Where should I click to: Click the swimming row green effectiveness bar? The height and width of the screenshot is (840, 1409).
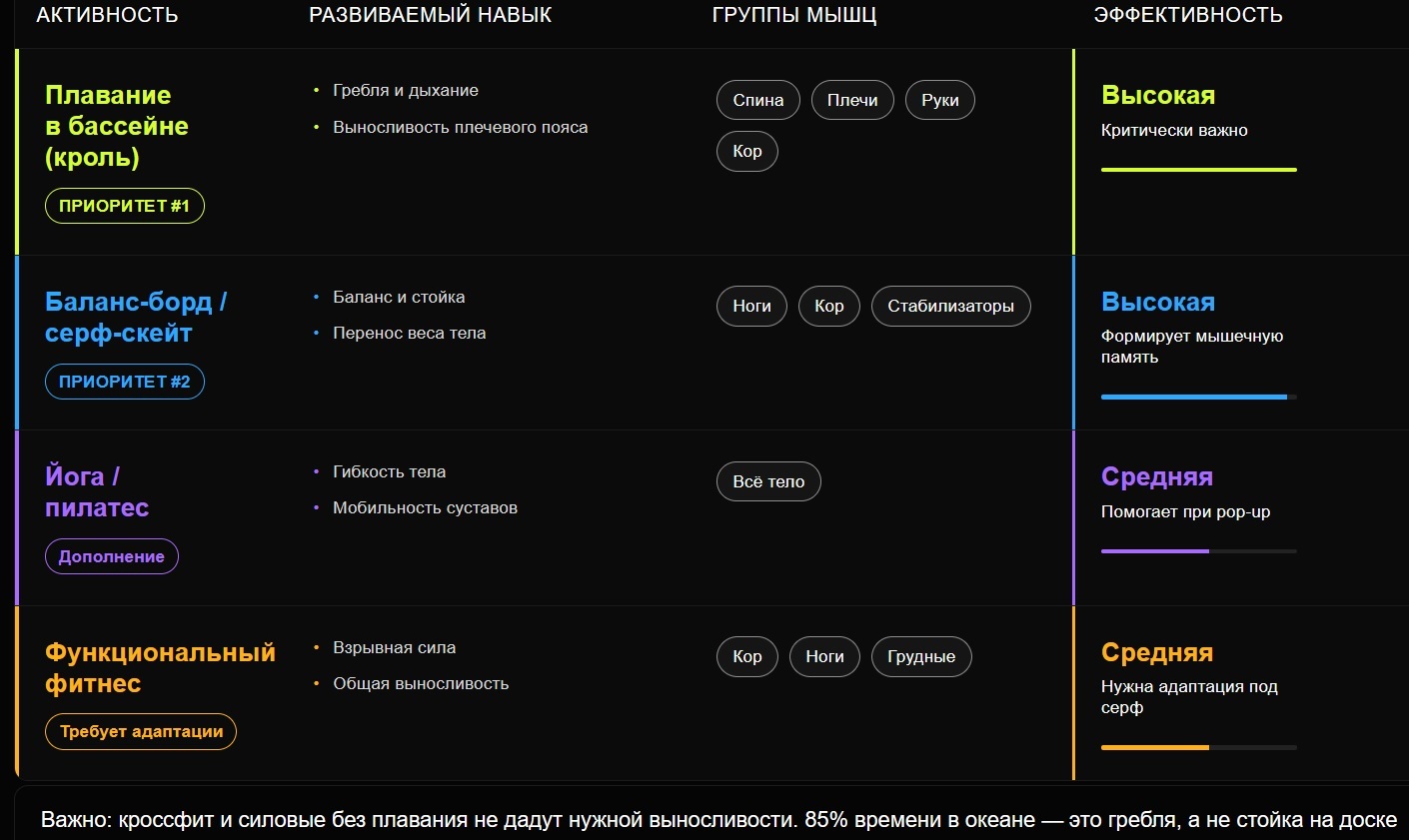[x=1199, y=170]
